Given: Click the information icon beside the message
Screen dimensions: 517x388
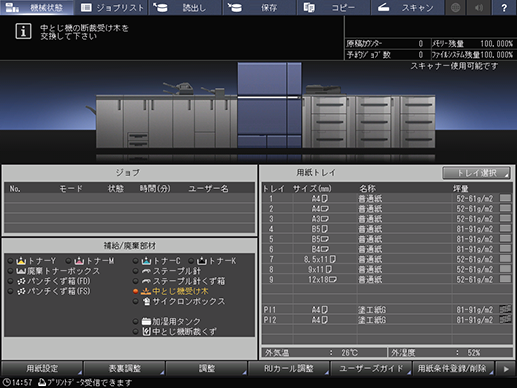Looking at the screenshot, I should pyautogui.click(x=23, y=31).
